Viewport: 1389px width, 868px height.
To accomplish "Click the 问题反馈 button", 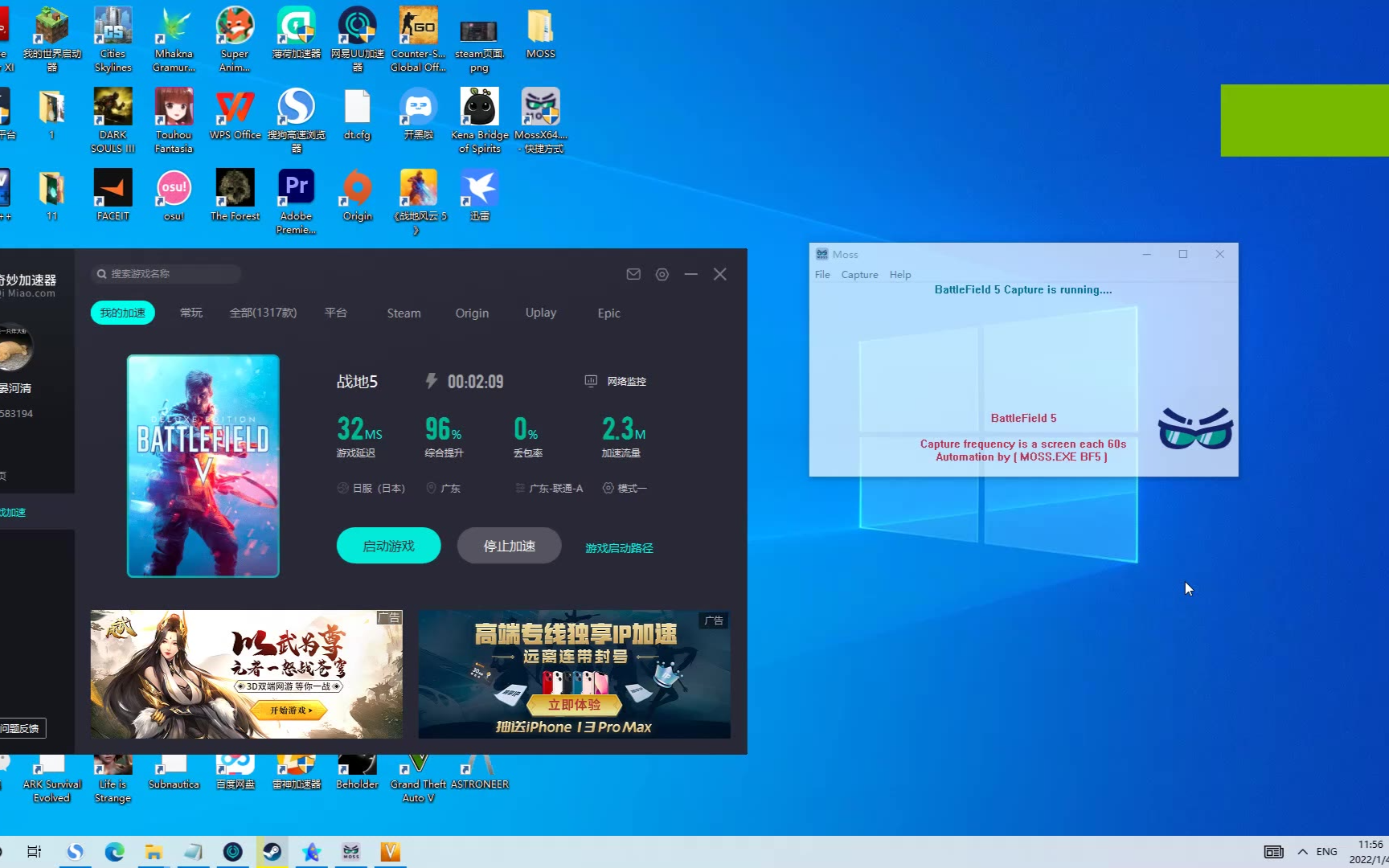I will tap(21, 728).
